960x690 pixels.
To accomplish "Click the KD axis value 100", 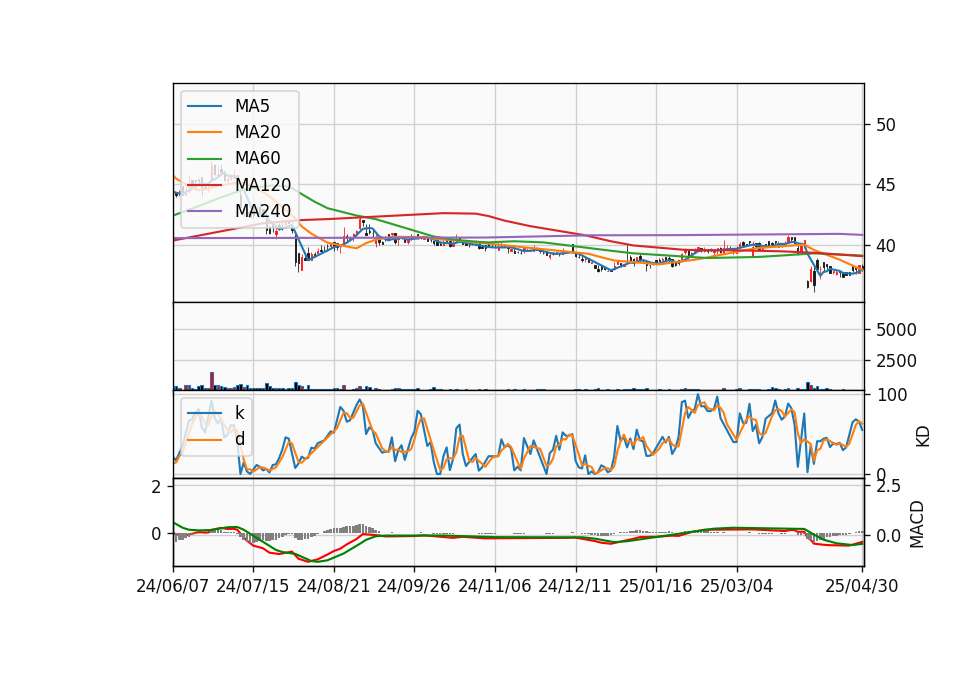I will click(x=891, y=395).
